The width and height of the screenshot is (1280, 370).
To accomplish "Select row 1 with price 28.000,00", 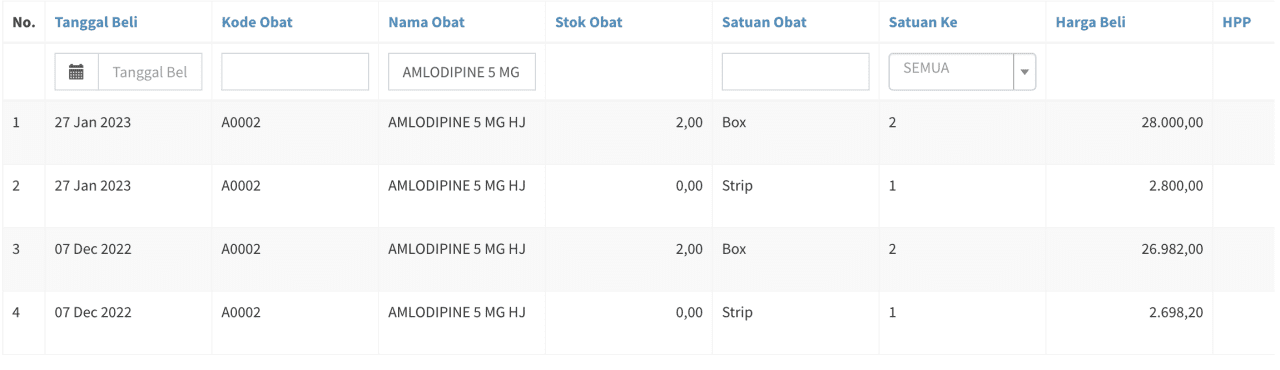I will 640,132.
